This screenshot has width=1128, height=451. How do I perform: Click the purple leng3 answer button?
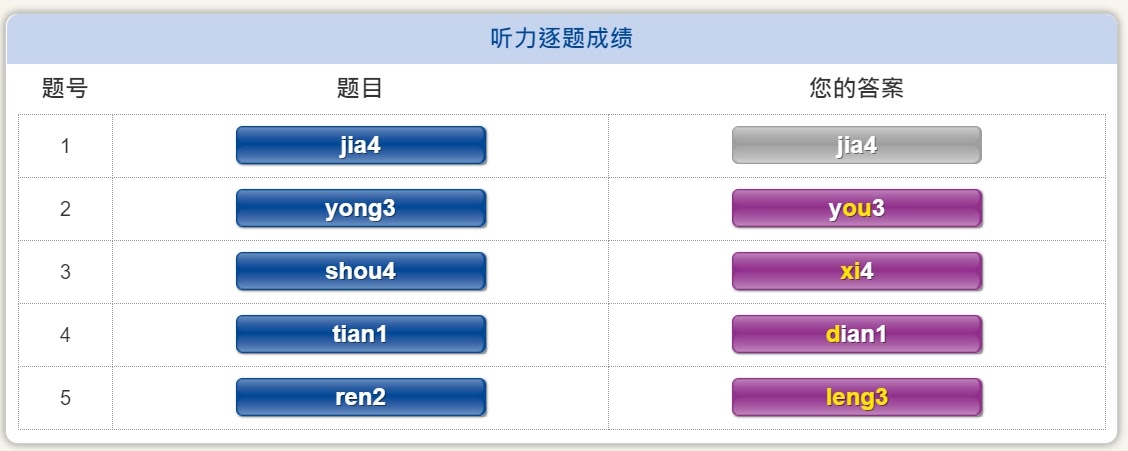(857, 397)
